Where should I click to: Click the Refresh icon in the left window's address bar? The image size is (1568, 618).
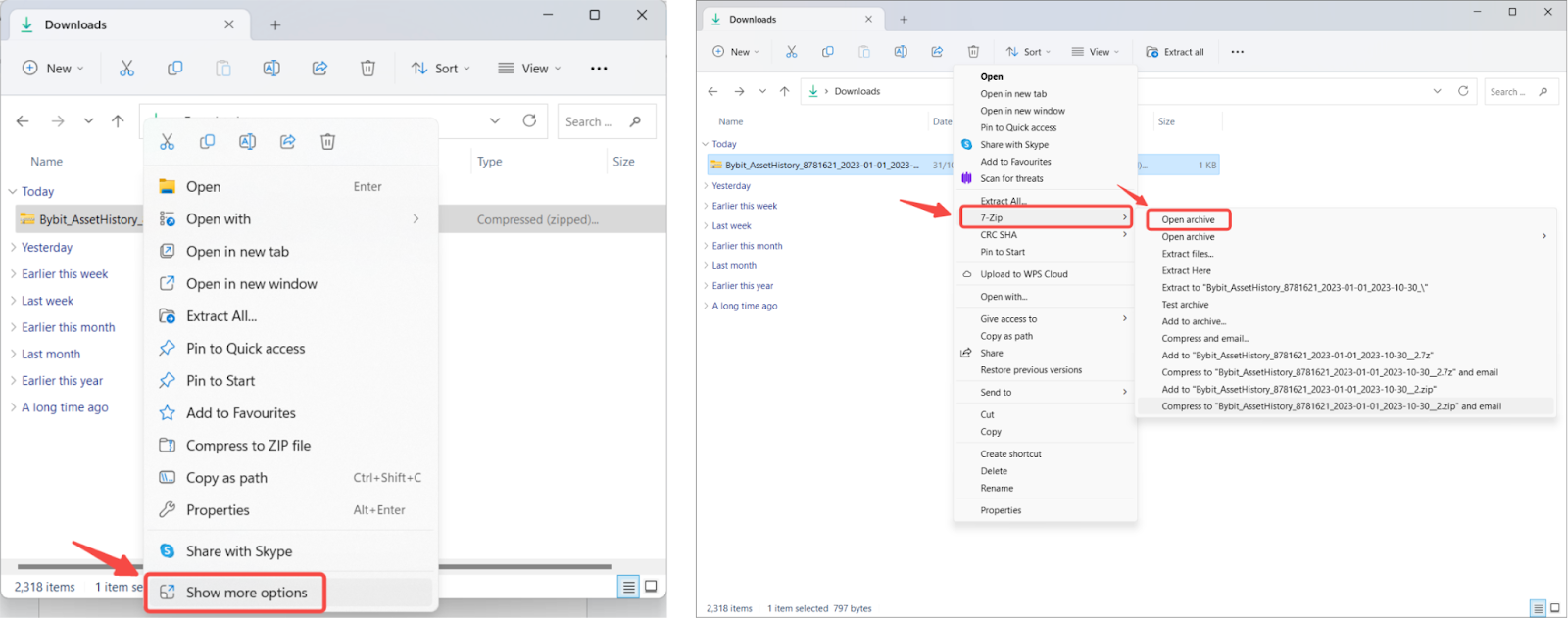(529, 121)
